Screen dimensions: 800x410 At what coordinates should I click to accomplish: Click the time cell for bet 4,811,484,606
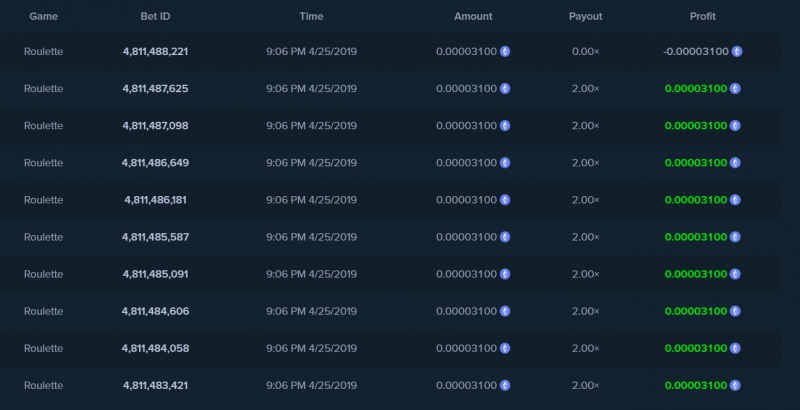[311, 311]
